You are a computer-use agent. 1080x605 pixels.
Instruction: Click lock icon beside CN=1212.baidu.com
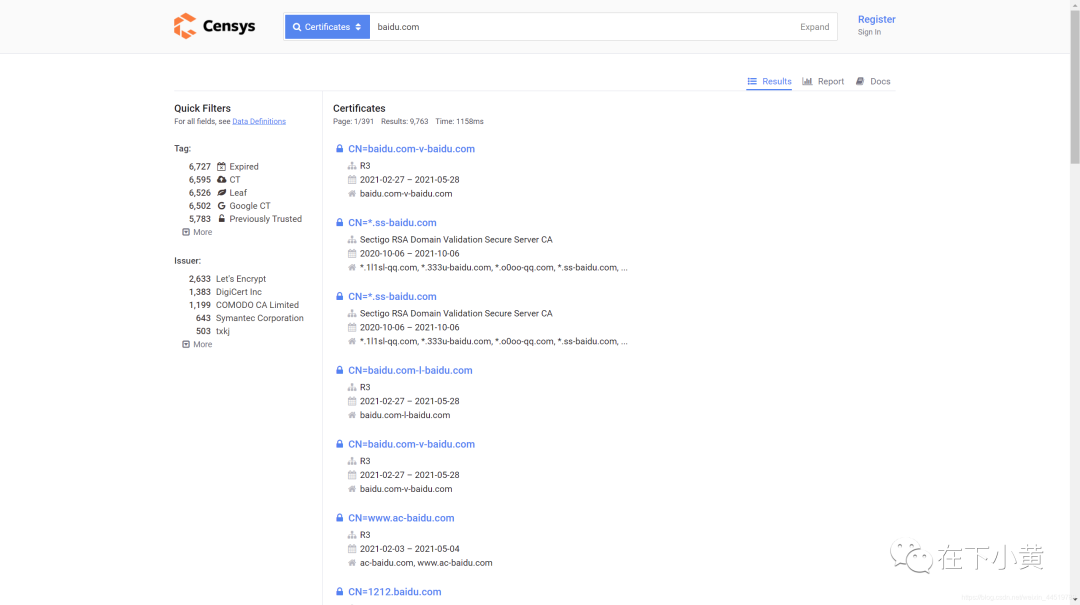pyautogui.click(x=340, y=591)
